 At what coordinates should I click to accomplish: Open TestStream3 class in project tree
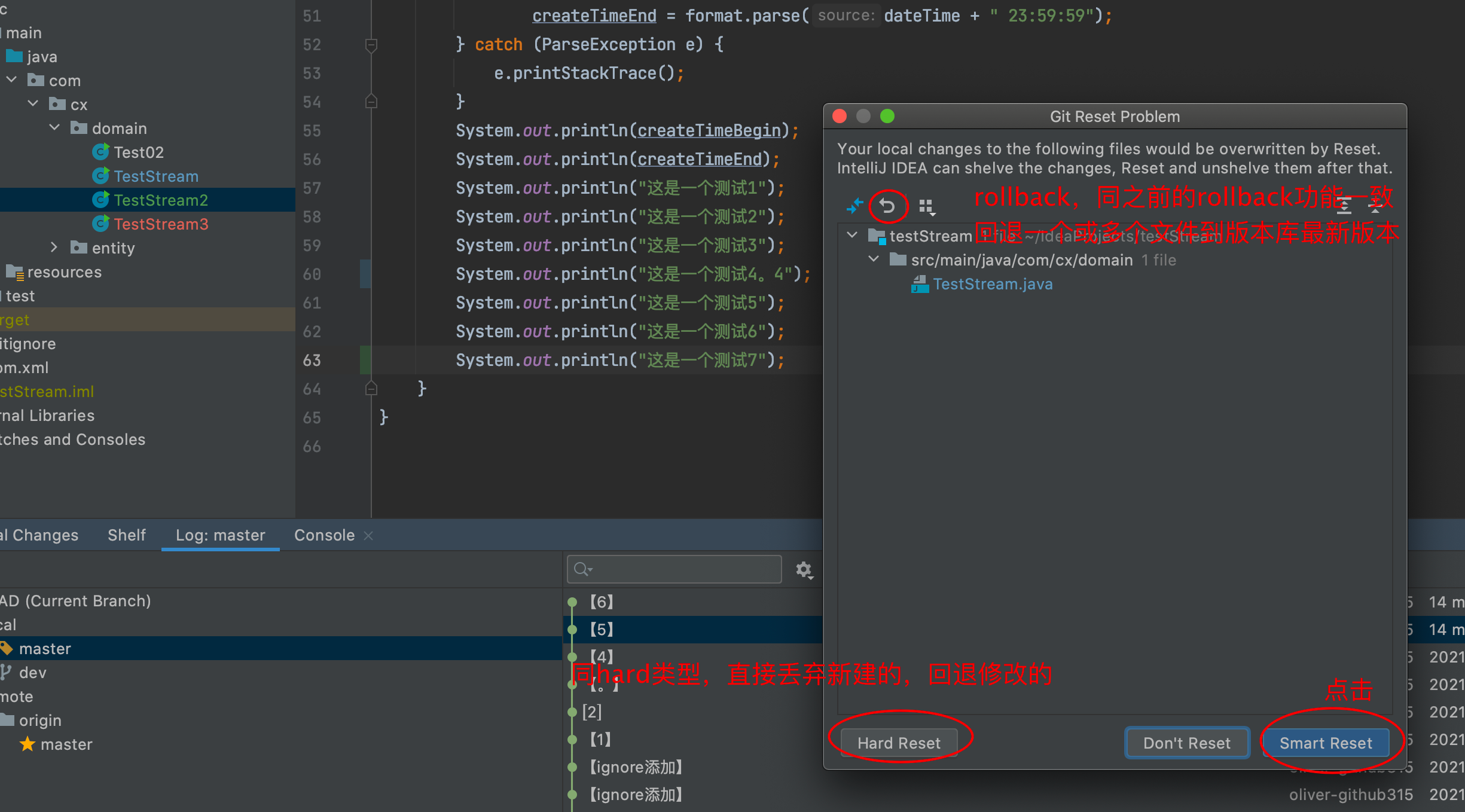point(161,224)
